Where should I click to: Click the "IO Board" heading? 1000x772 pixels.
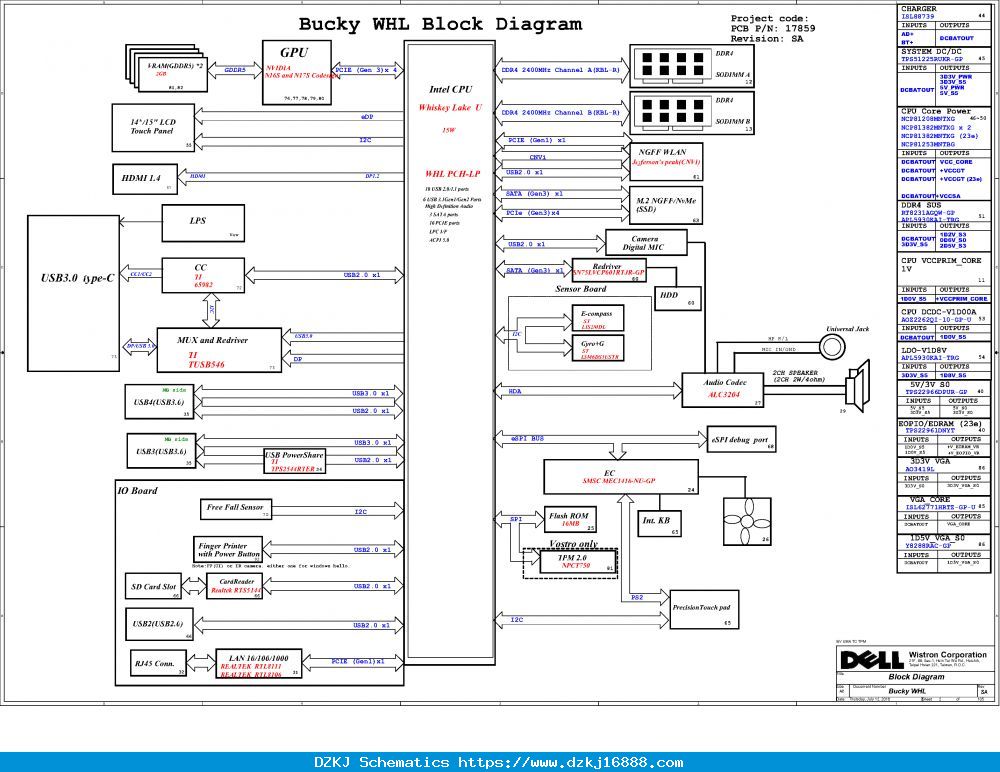coord(137,491)
